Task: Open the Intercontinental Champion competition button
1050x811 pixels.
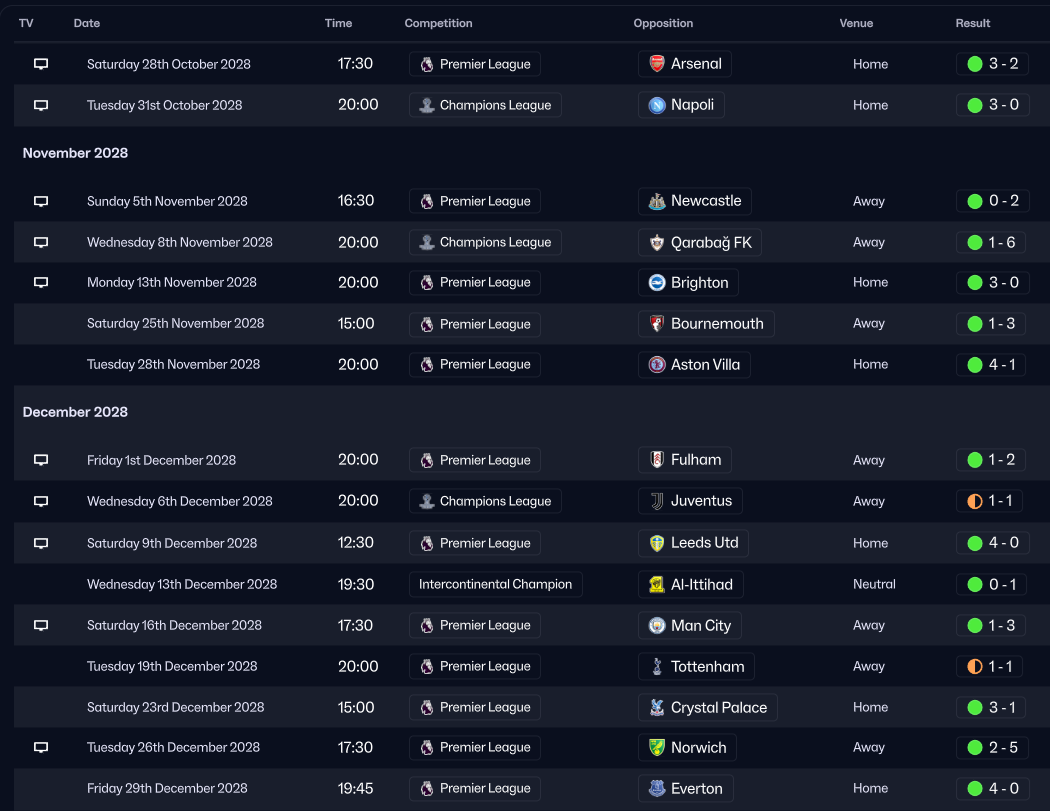Action: [495, 584]
